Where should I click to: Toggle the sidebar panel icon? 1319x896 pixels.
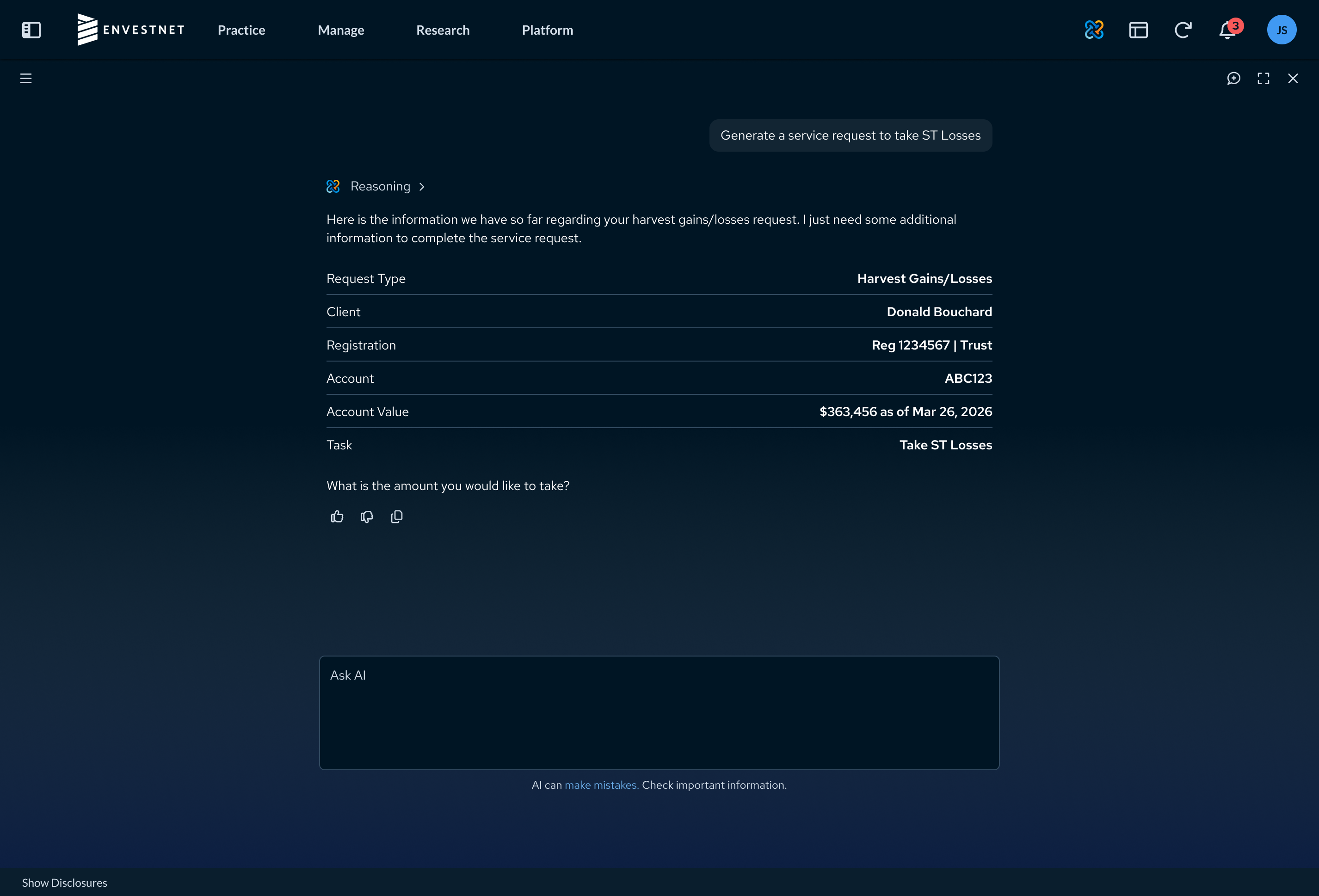click(31, 30)
